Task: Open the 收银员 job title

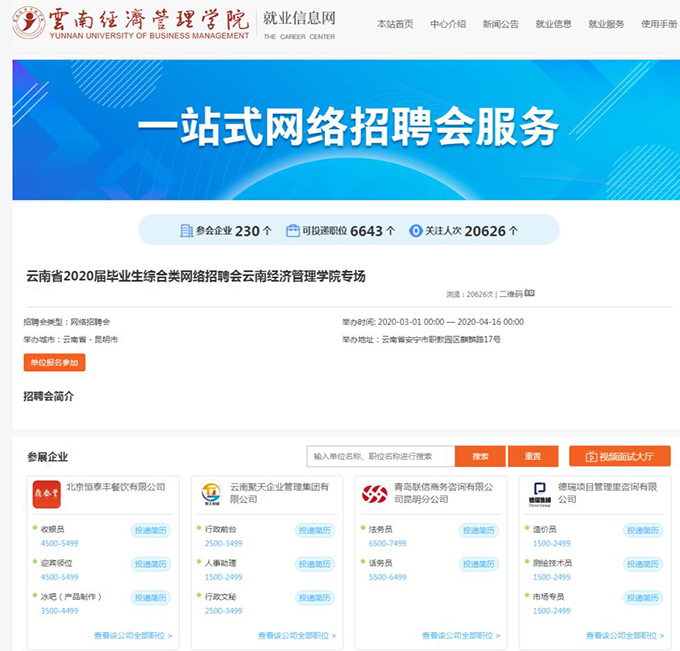Action: (52, 530)
